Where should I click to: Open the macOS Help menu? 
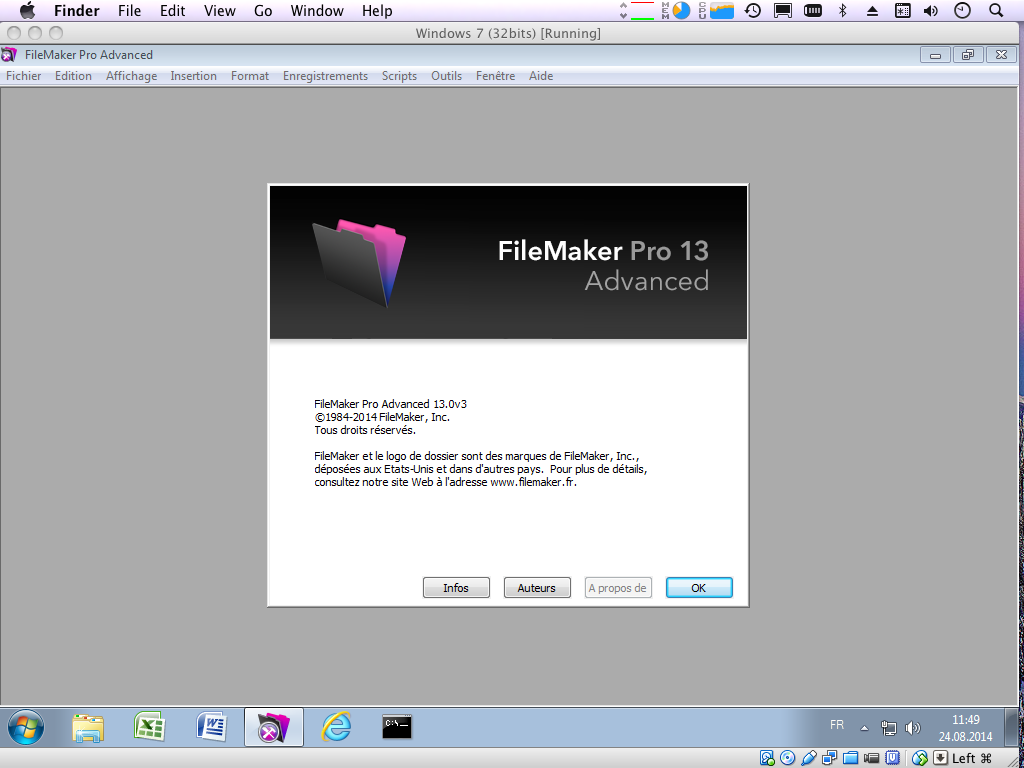click(377, 10)
